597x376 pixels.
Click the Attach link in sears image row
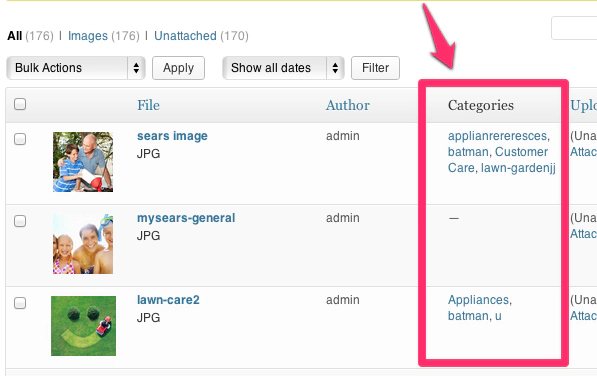click(583, 152)
